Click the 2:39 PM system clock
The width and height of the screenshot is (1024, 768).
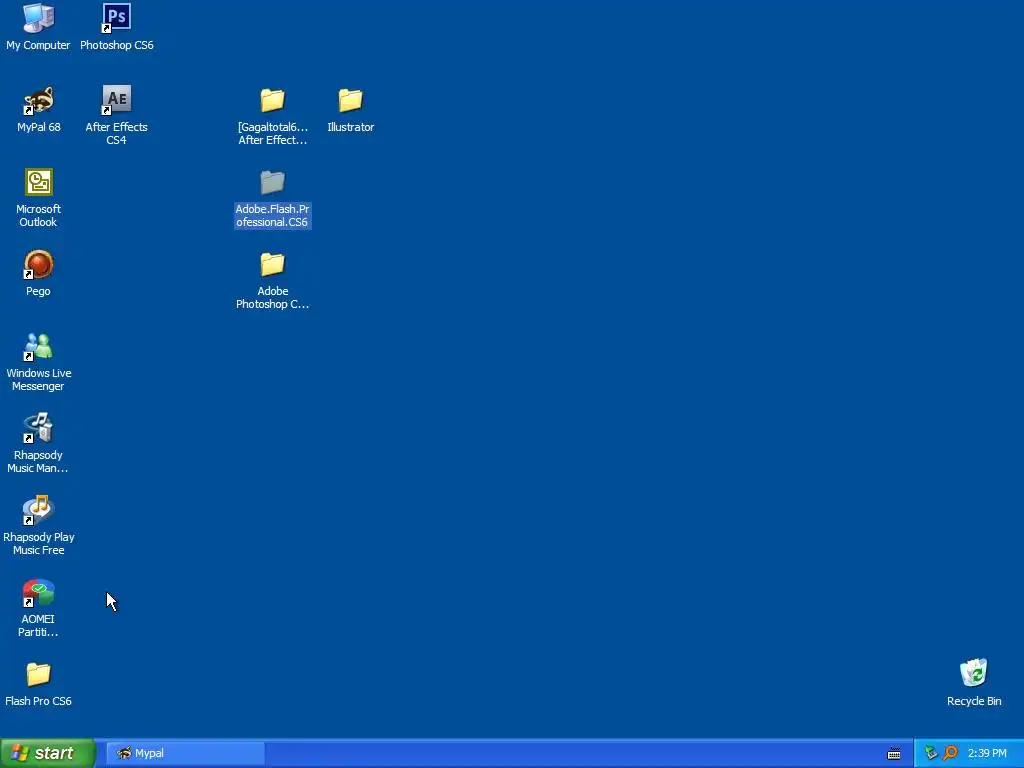pyautogui.click(x=987, y=753)
